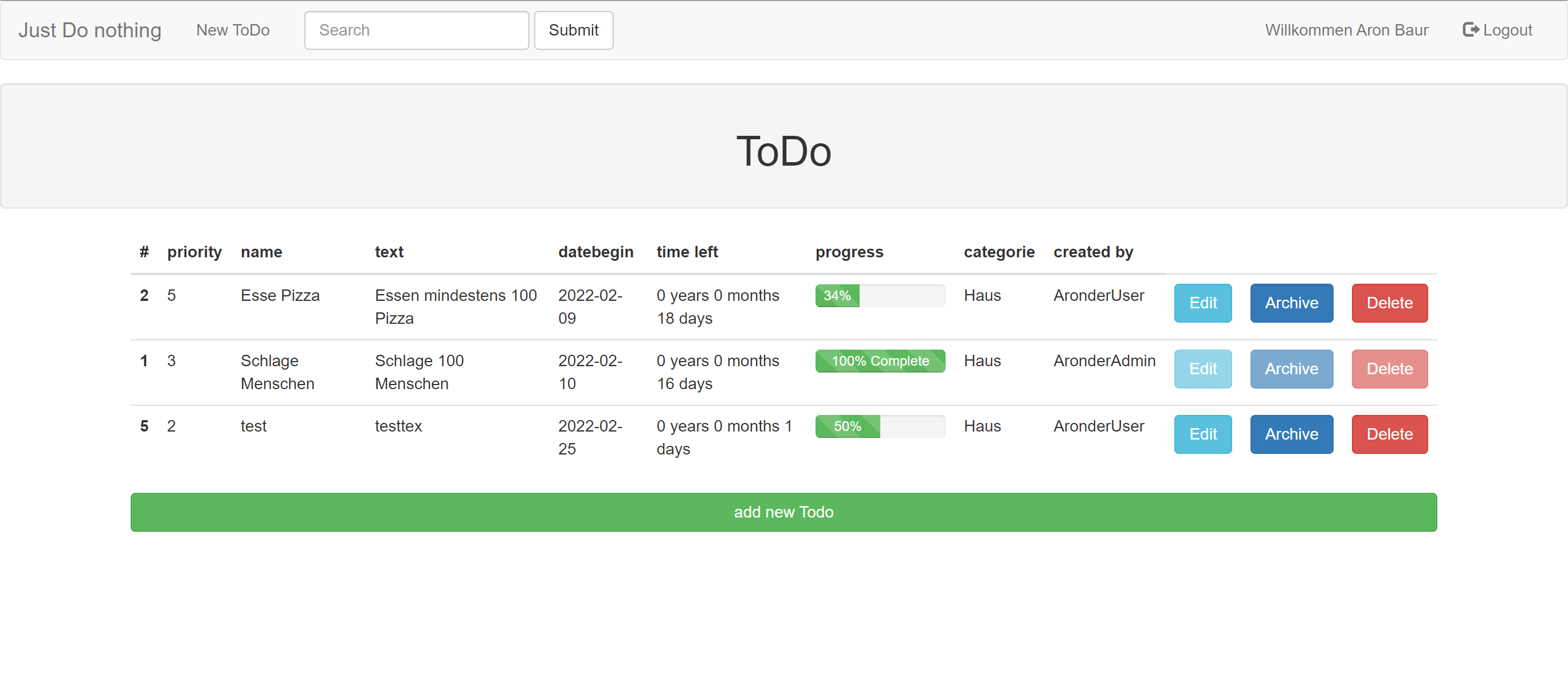Screen dimensions: 1568x686
Task: Click the Just Do nothing brand link
Action: 89,30
